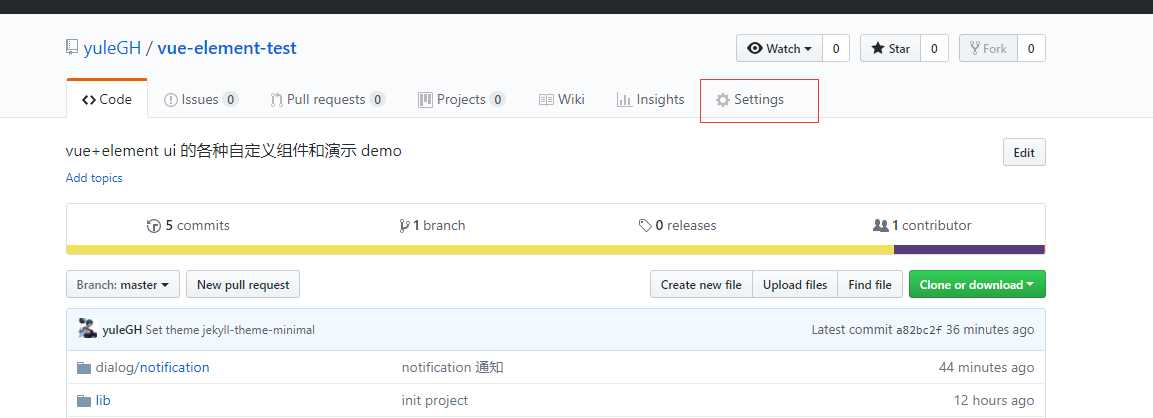Open the lib folder

(x=103, y=400)
